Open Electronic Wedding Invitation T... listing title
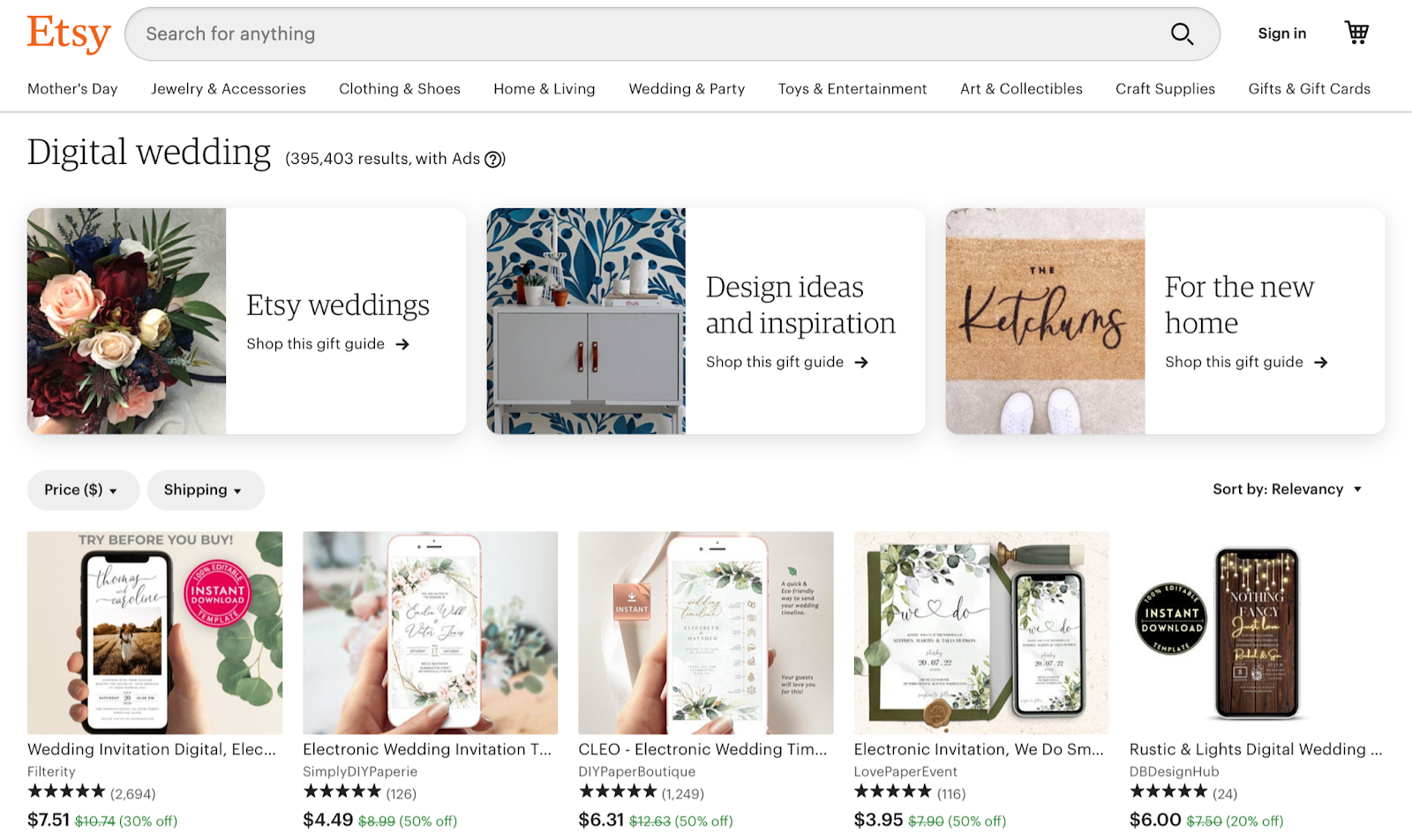Screen dimensions: 1412x840 tap(427, 749)
